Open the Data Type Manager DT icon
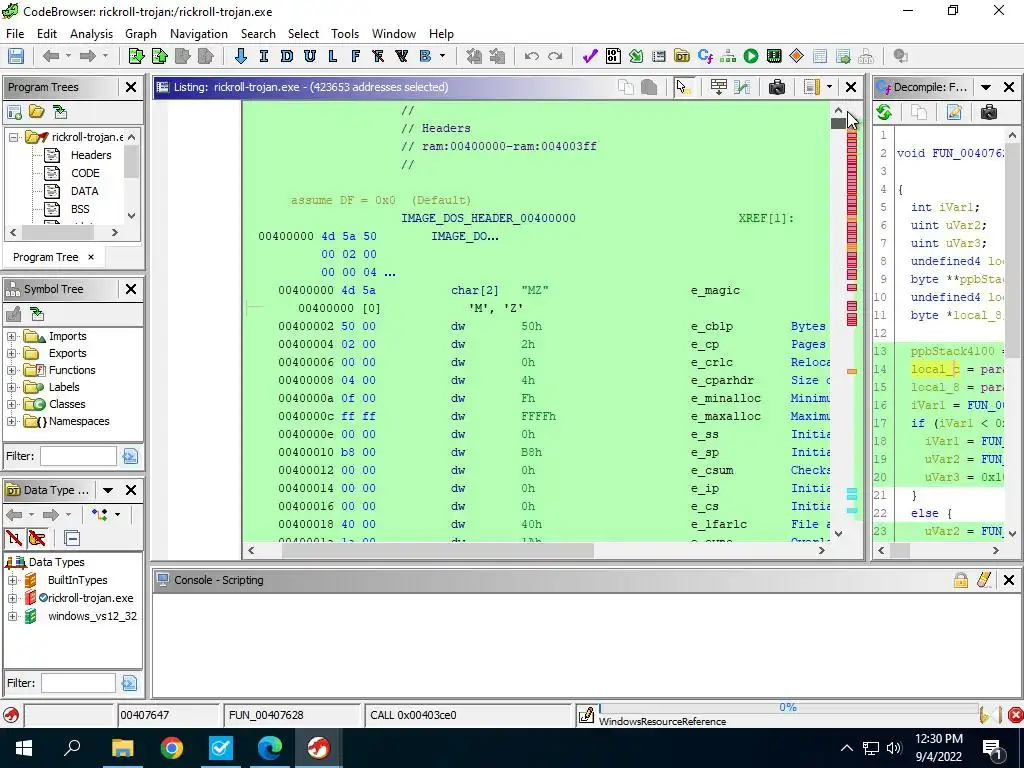Image resolution: width=1024 pixels, height=768 pixels. pyautogui.click(x=682, y=56)
